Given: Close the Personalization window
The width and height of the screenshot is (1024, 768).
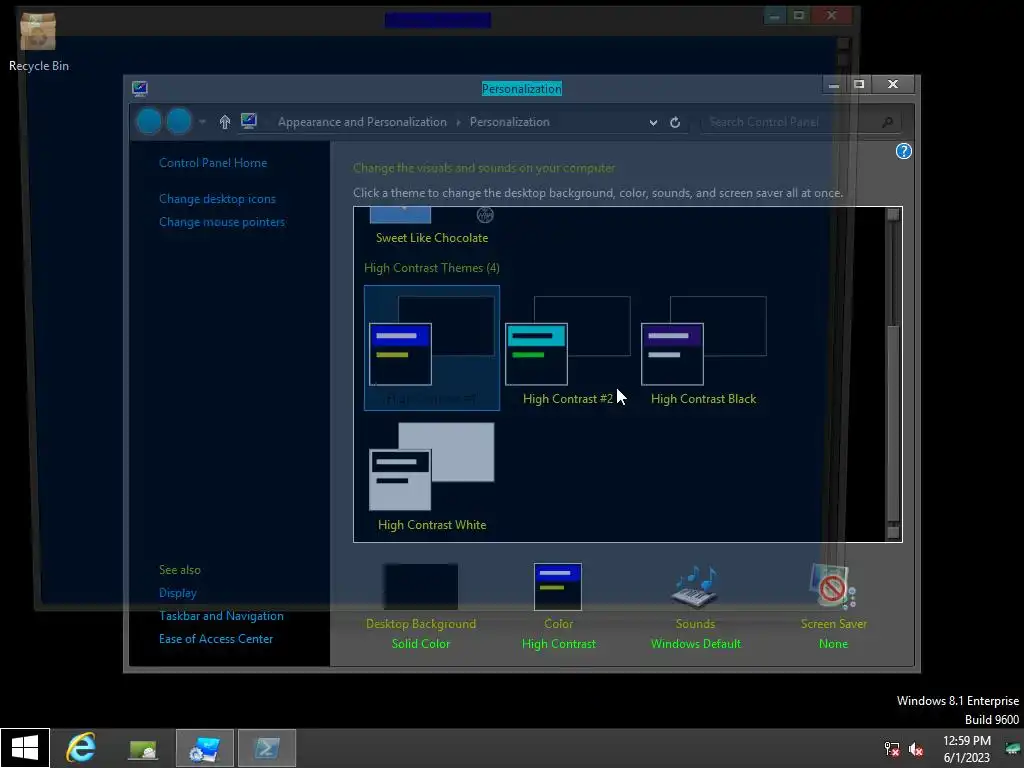Looking at the screenshot, I should tap(893, 84).
